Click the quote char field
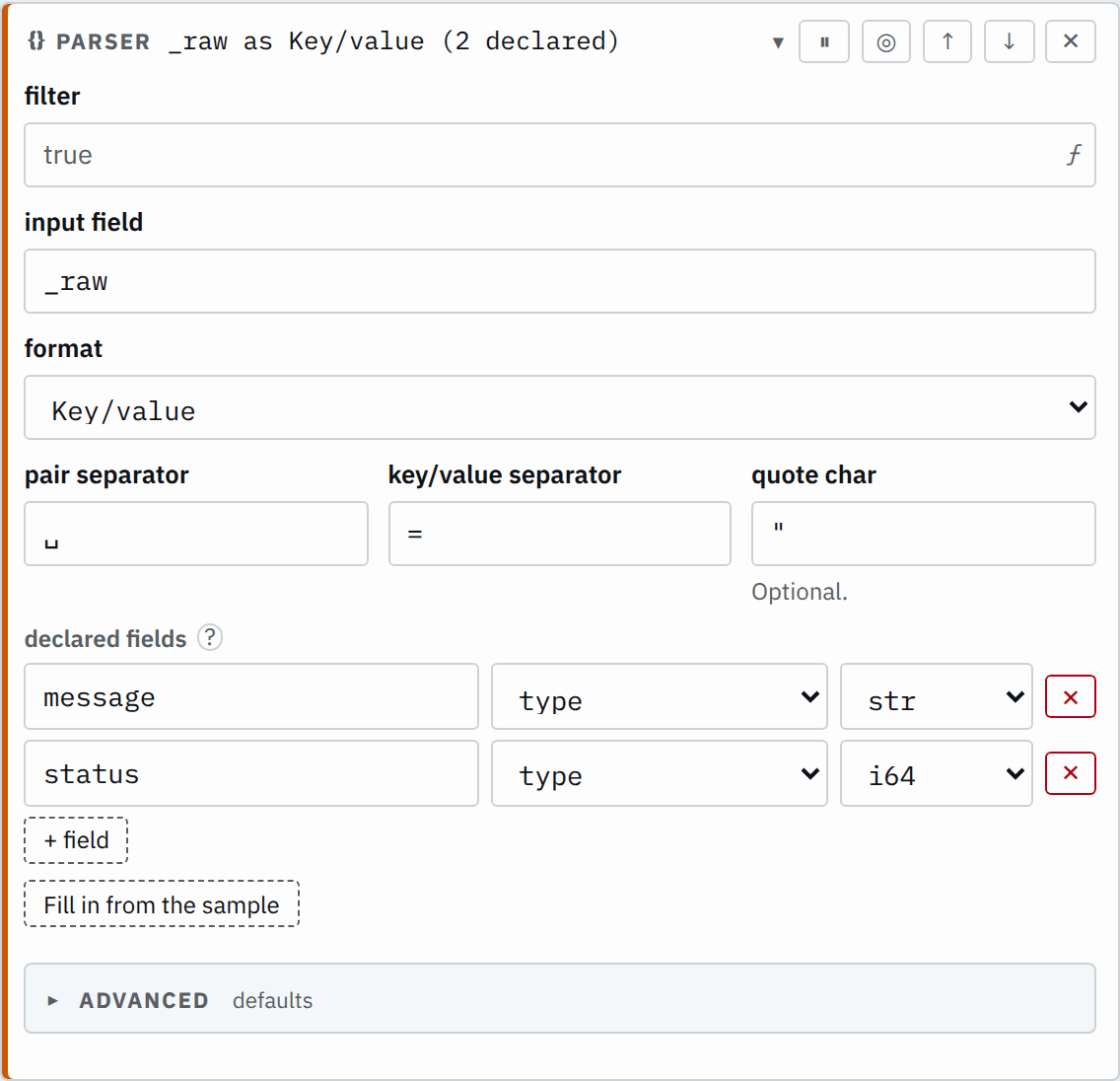1120x1081 pixels. [923, 534]
